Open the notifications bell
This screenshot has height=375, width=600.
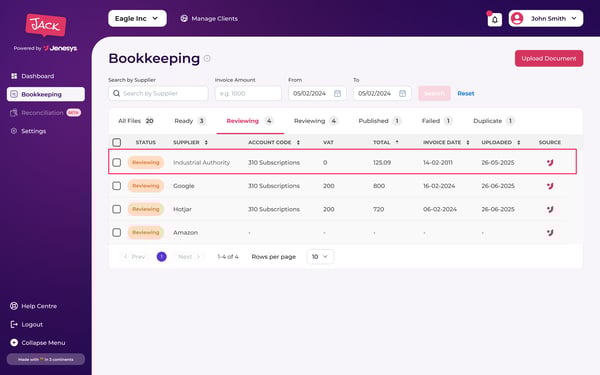(x=494, y=19)
